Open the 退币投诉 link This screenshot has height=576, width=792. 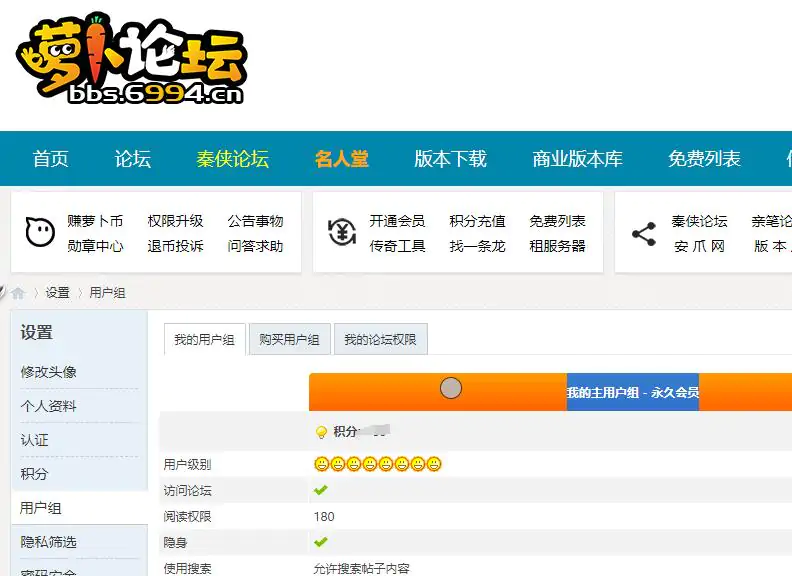click(175, 246)
